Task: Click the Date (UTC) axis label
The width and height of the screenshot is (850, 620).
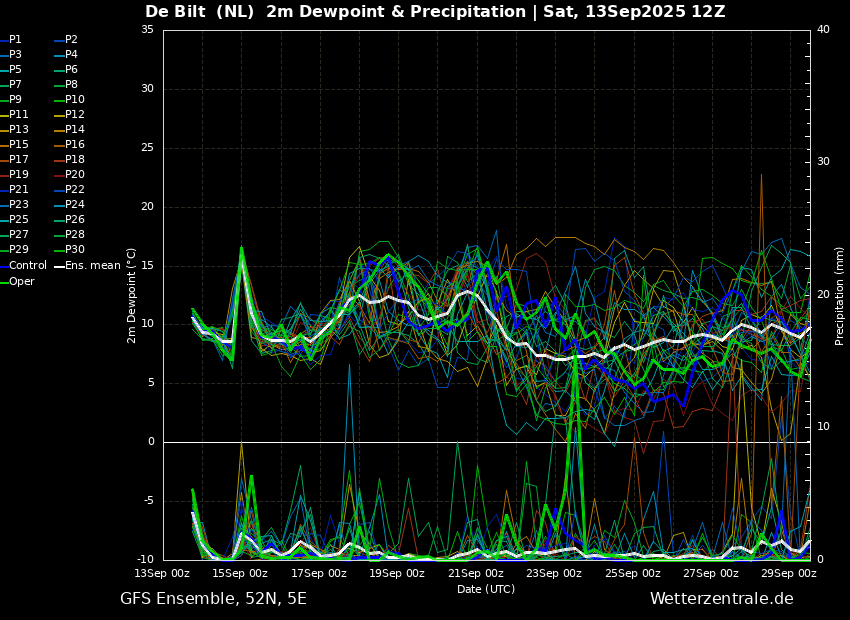Action: coord(486,589)
